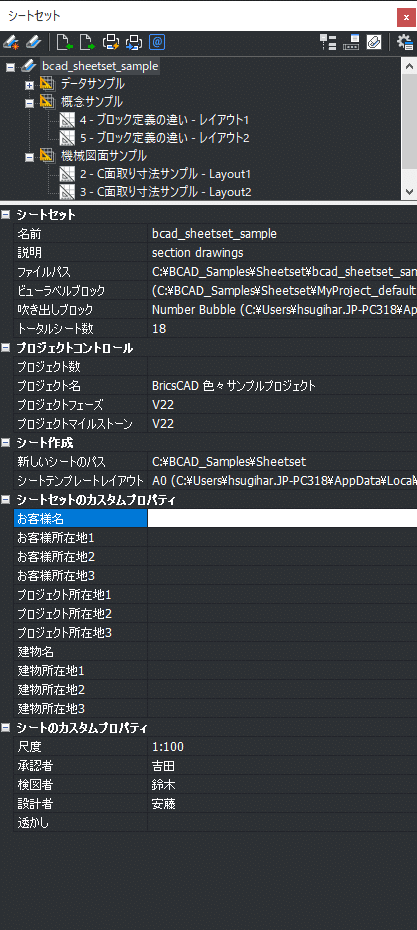Click the ビューラベルブロック value field

282,291
